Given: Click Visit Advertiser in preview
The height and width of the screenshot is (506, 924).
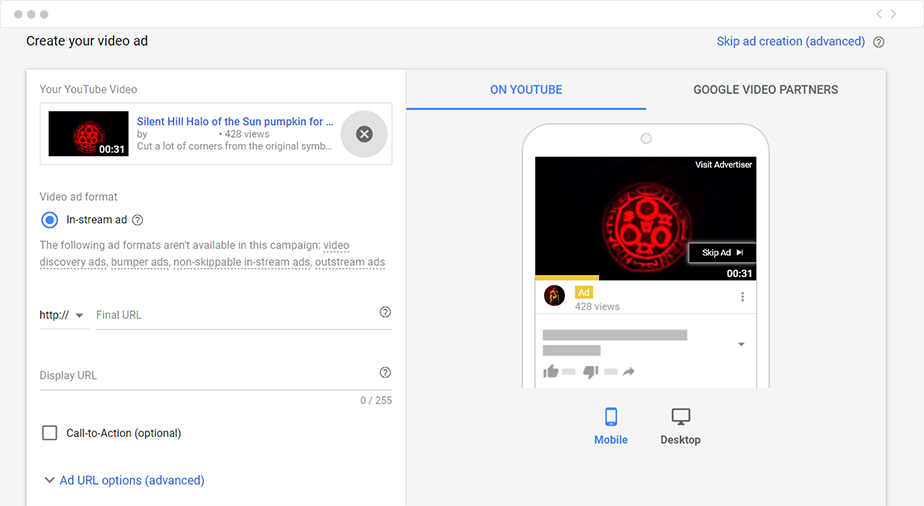Looking at the screenshot, I should point(724,164).
